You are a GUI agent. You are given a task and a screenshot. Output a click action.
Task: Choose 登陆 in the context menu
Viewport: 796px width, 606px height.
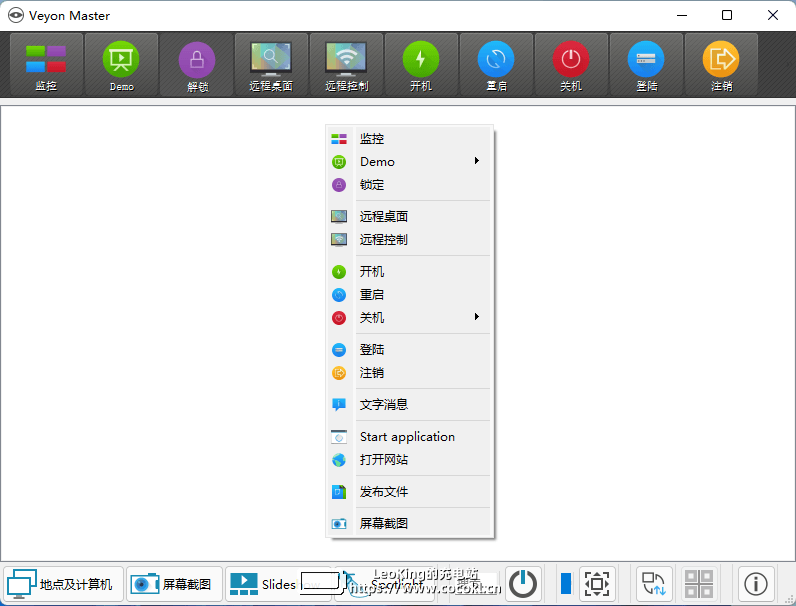tap(409, 350)
